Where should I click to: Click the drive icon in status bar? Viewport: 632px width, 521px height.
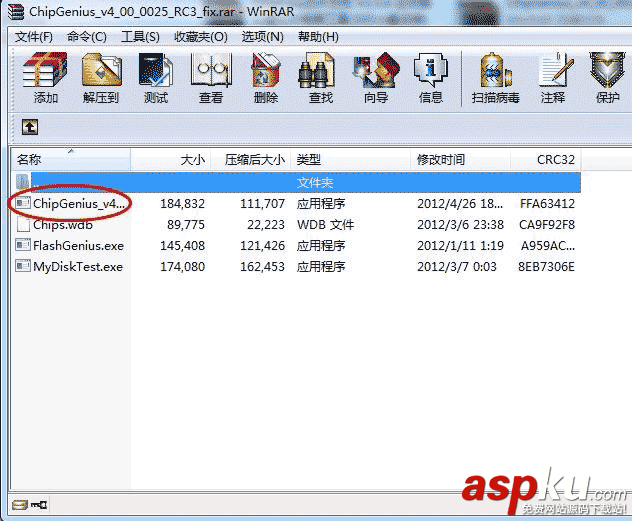tap(19, 504)
